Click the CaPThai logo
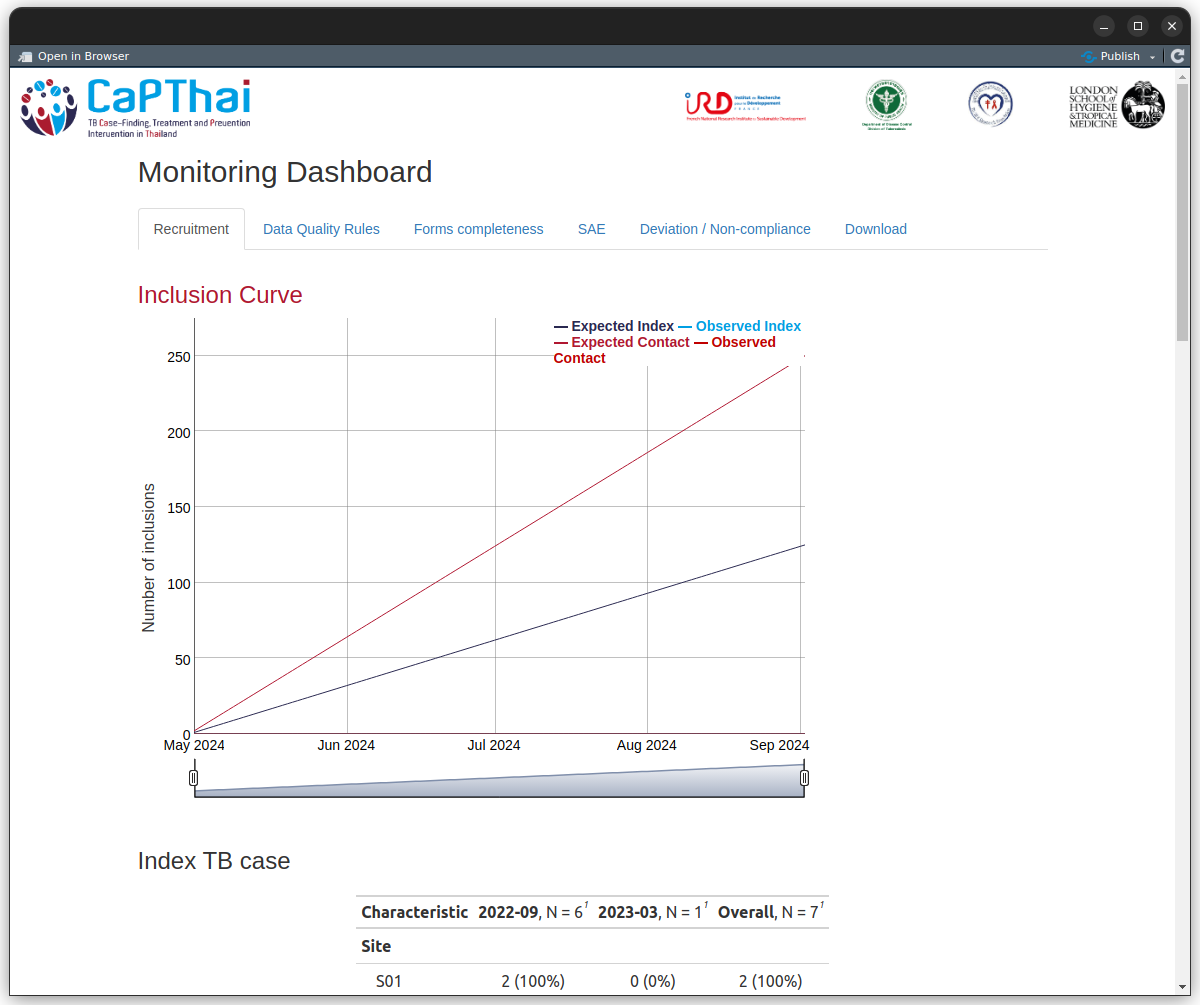The height and width of the screenshot is (1005, 1200). (135, 107)
